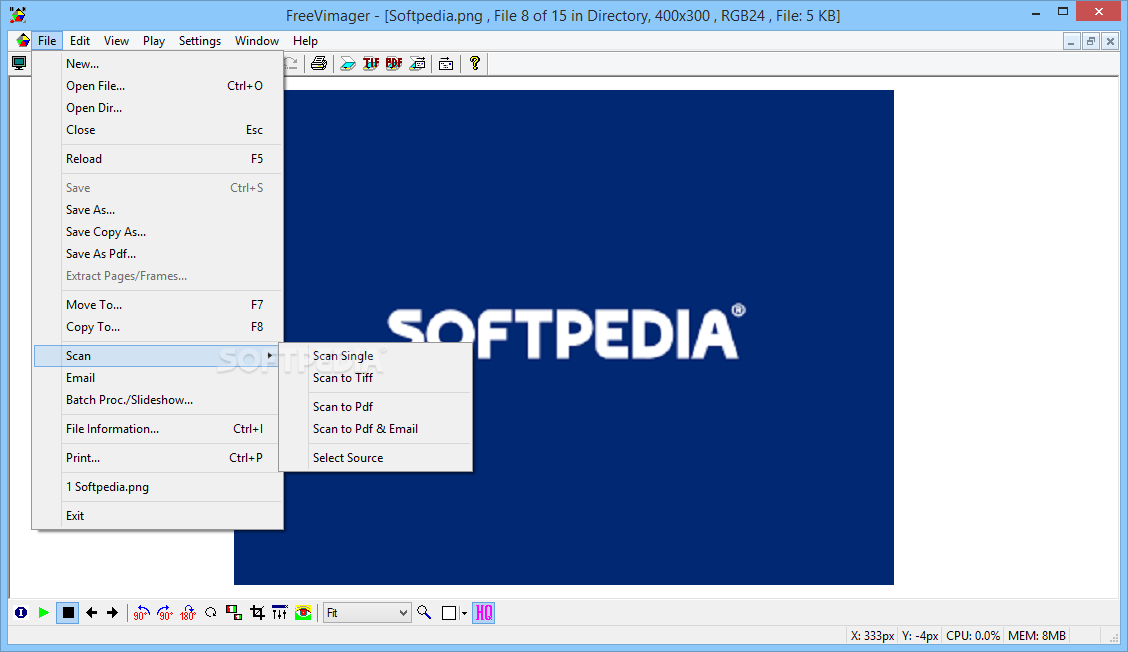Click the FreeVimager title bar app icon
Screen dimensions: 1128x652
pyautogui.click(x=17, y=14)
